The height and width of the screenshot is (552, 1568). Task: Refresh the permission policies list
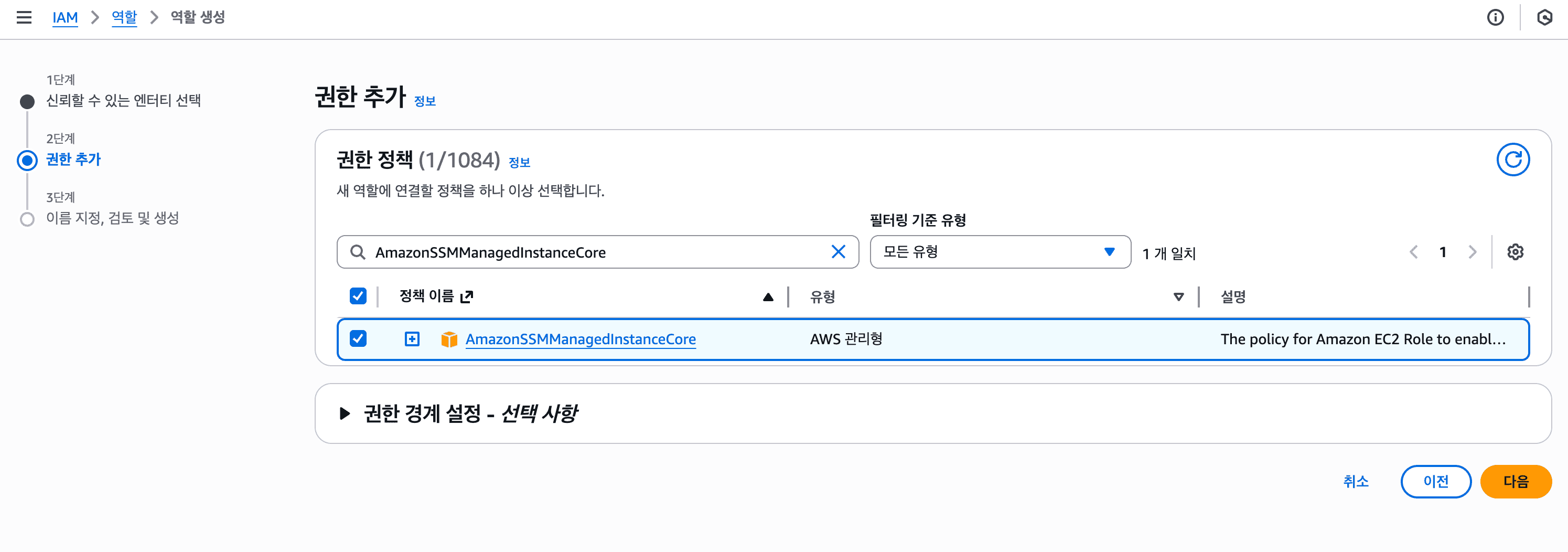(1512, 160)
